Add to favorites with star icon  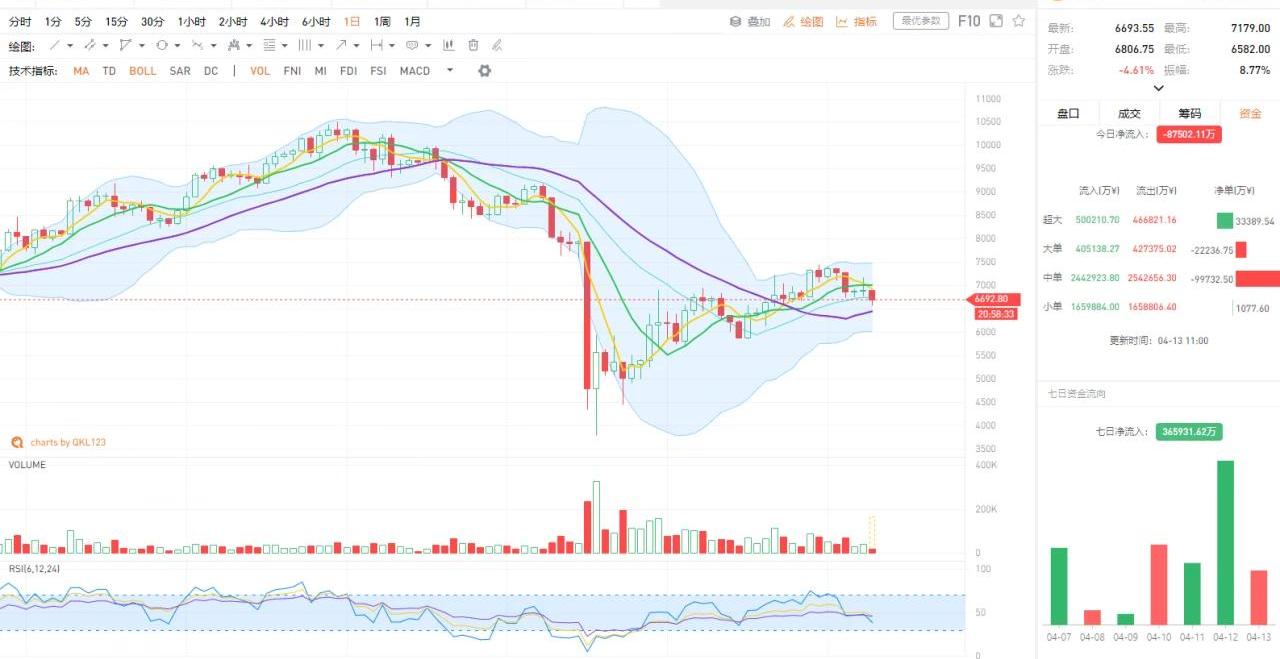tap(1019, 21)
